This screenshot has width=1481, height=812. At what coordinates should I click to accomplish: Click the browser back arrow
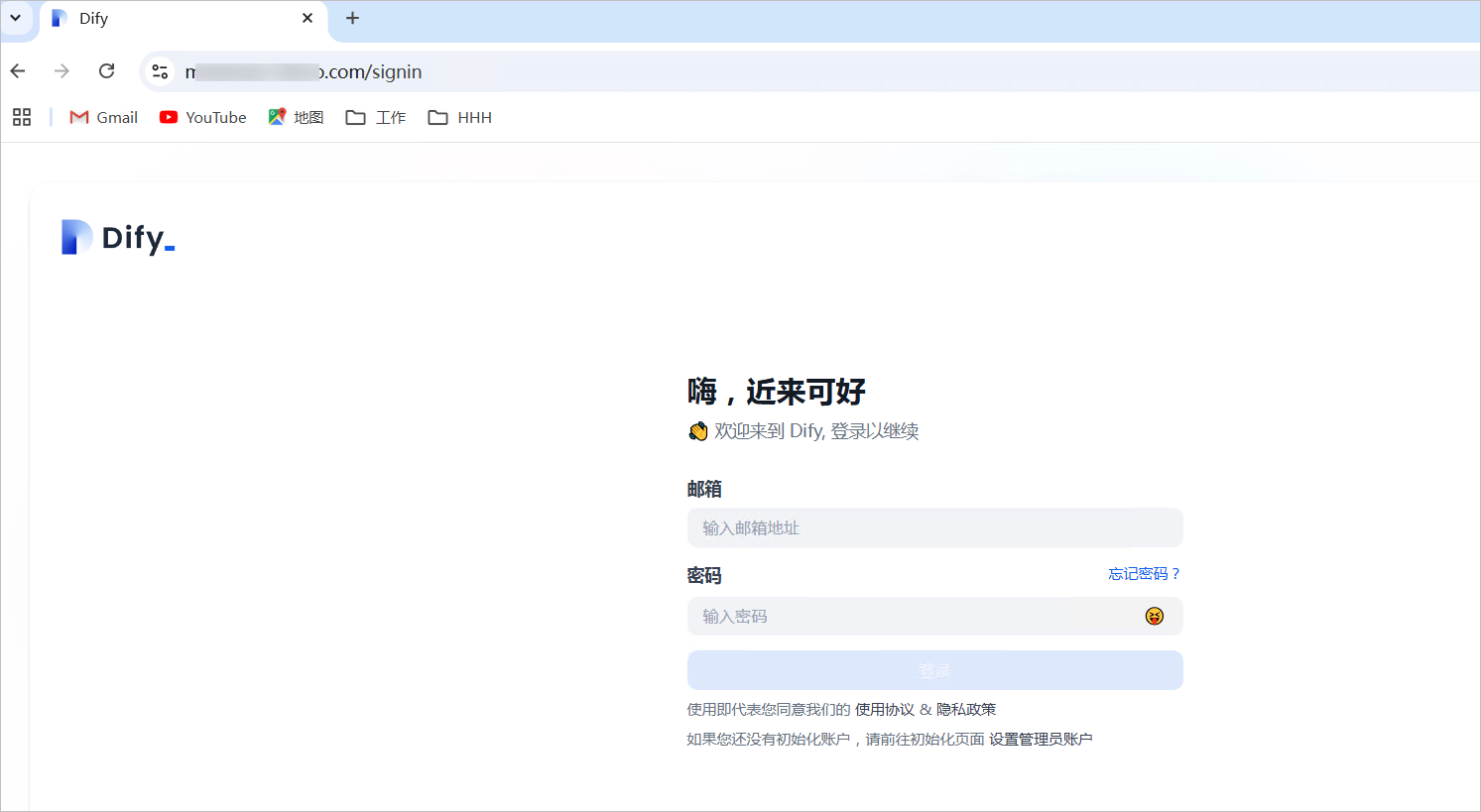tap(18, 71)
